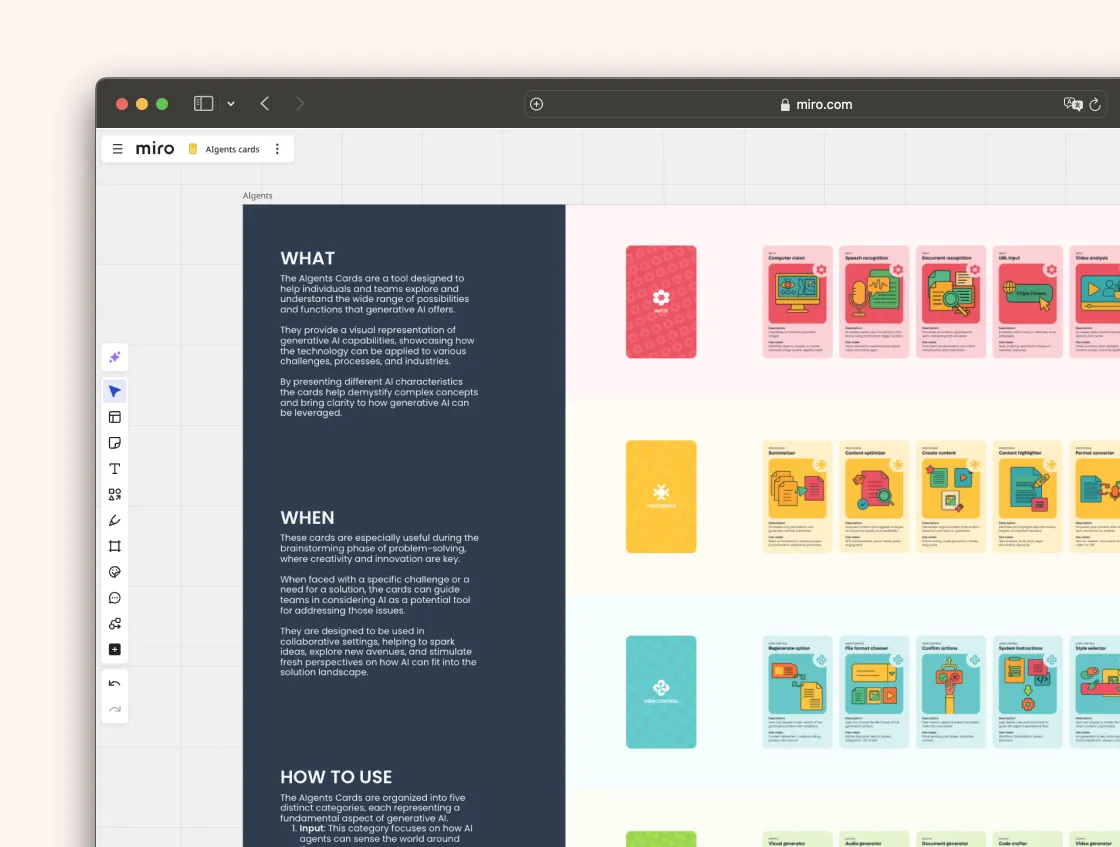Select the red INPUT category card
This screenshot has width=1120, height=847.
(661, 301)
